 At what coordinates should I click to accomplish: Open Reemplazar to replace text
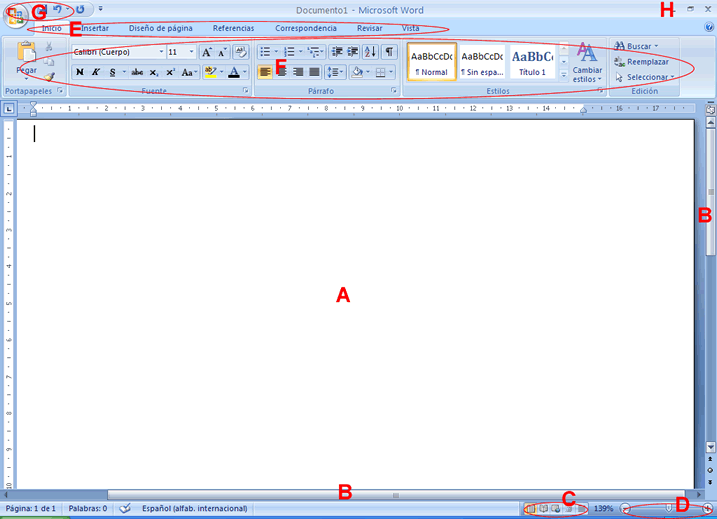coord(641,62)
